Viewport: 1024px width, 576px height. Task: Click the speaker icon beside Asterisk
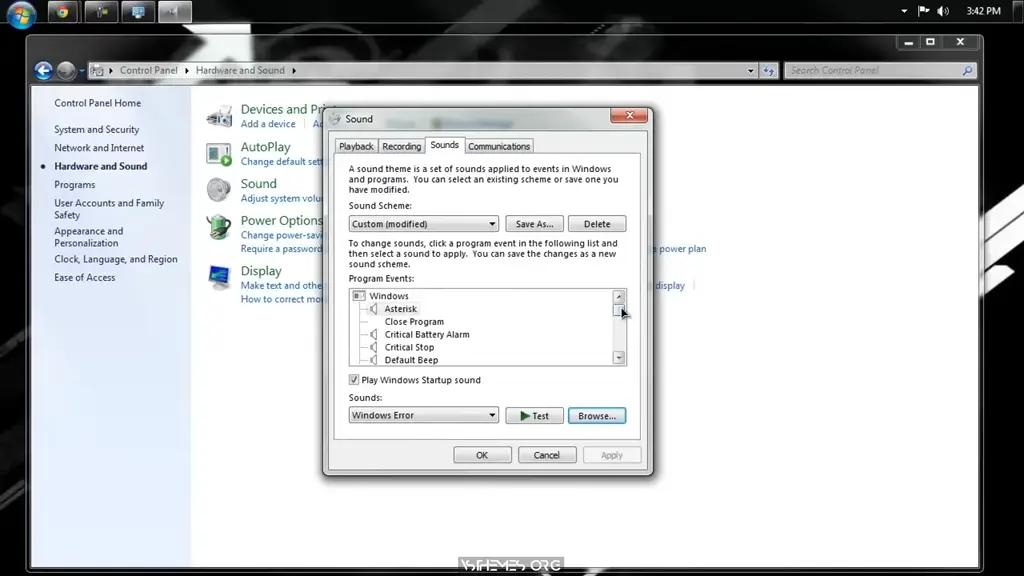372,309
